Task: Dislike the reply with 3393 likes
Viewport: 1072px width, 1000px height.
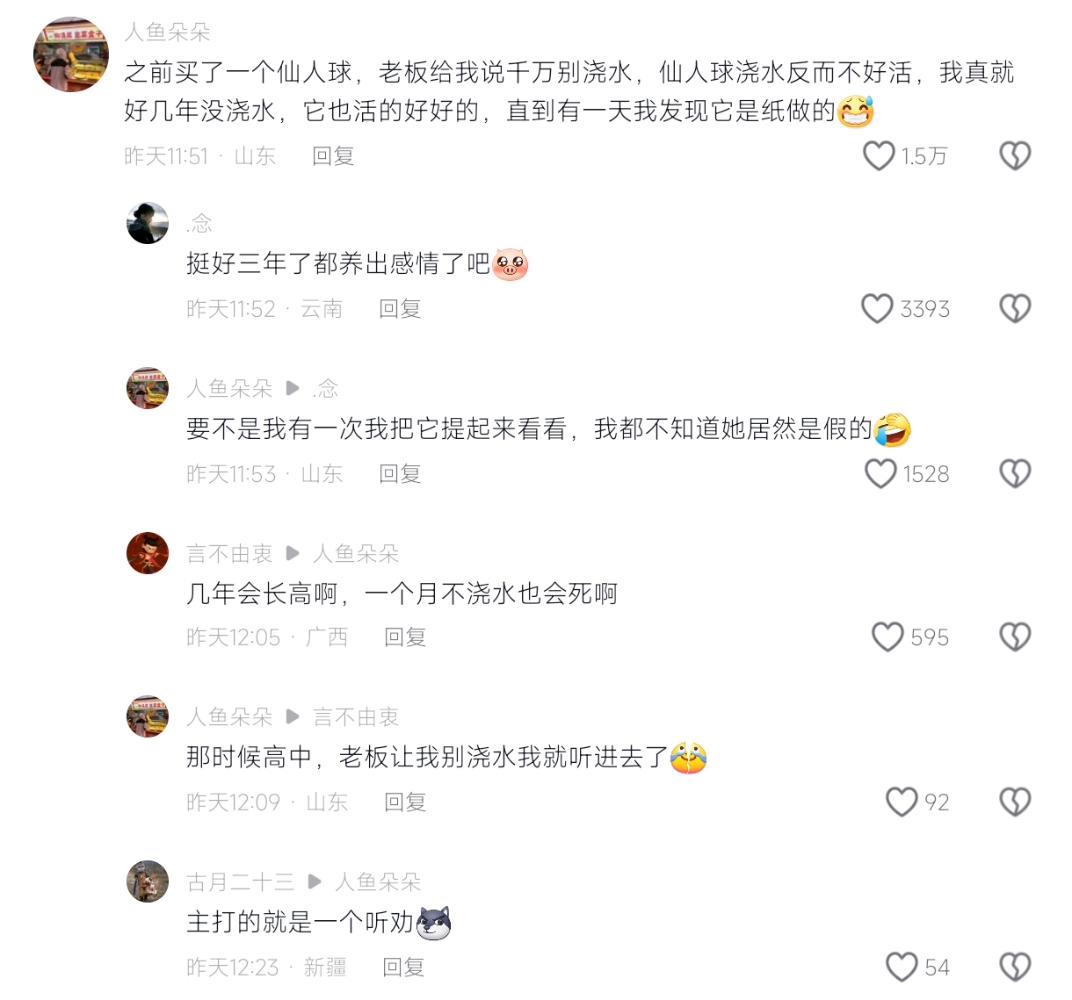Action: pos(1015,308)
